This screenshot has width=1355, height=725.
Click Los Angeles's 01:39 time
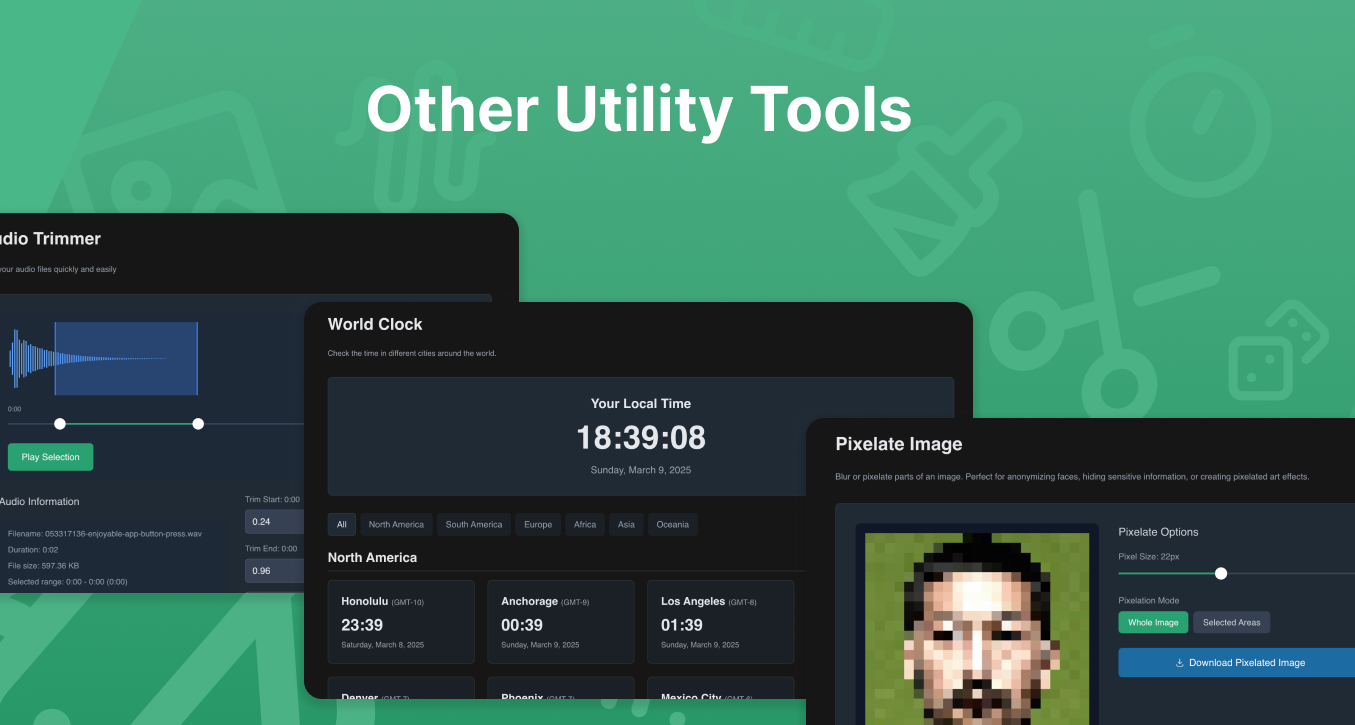[682, 625]
